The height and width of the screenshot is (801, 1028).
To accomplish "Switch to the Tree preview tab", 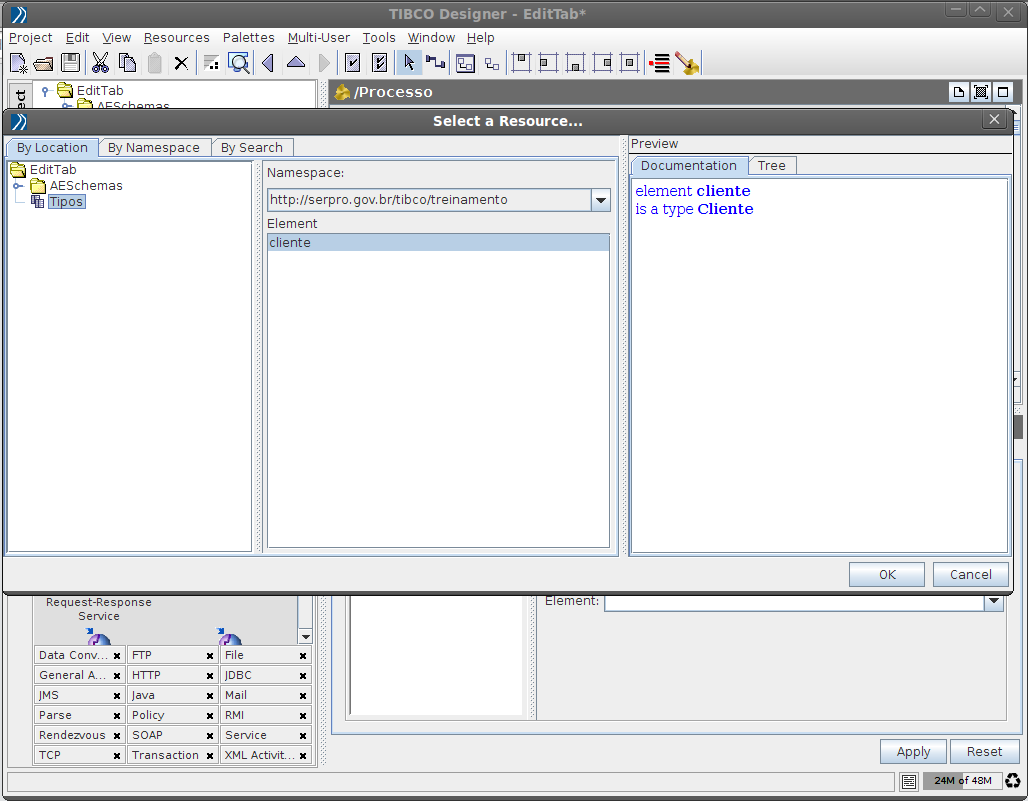I will point(771,166).
